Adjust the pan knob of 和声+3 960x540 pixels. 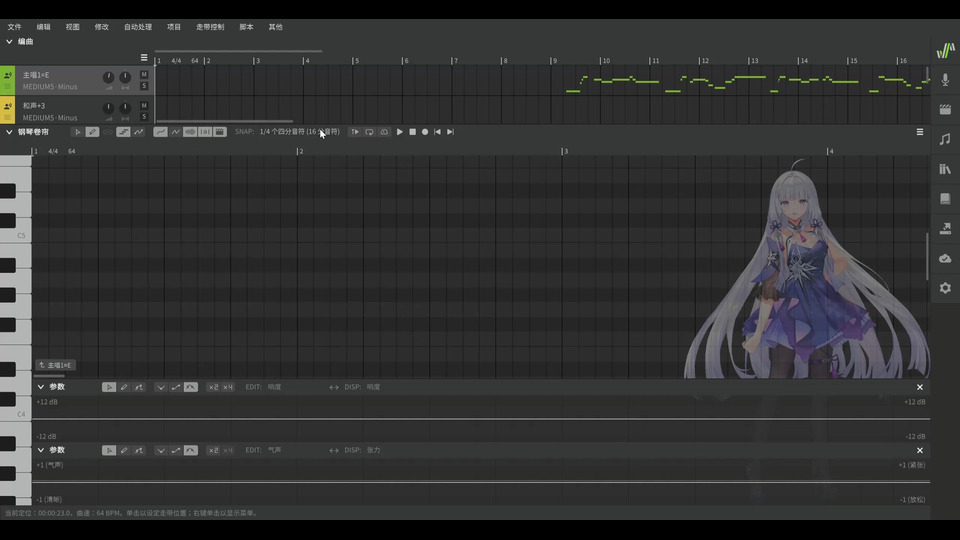coord(125,108)
